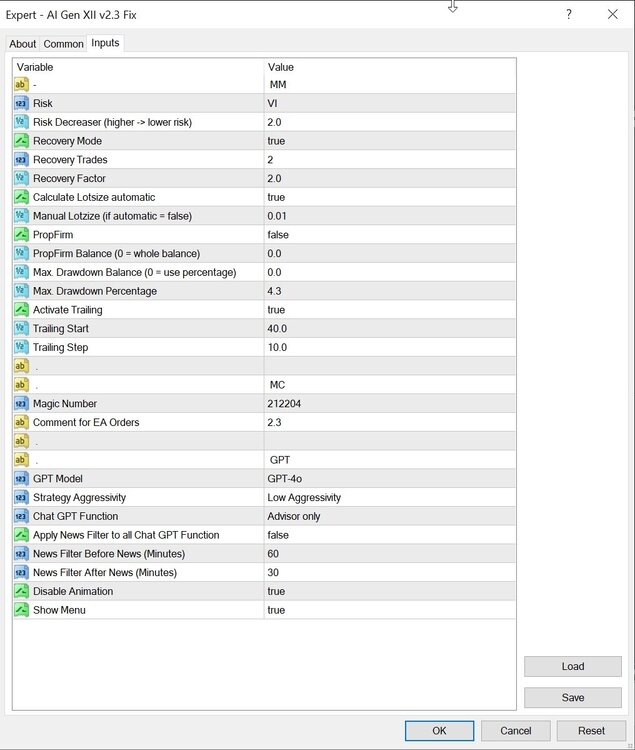The height and width of the screenshot is (750, 635).
Task: Edit Comment for EA Orders value 2.3
Action: pyautogui.click(x=390, y=422)
